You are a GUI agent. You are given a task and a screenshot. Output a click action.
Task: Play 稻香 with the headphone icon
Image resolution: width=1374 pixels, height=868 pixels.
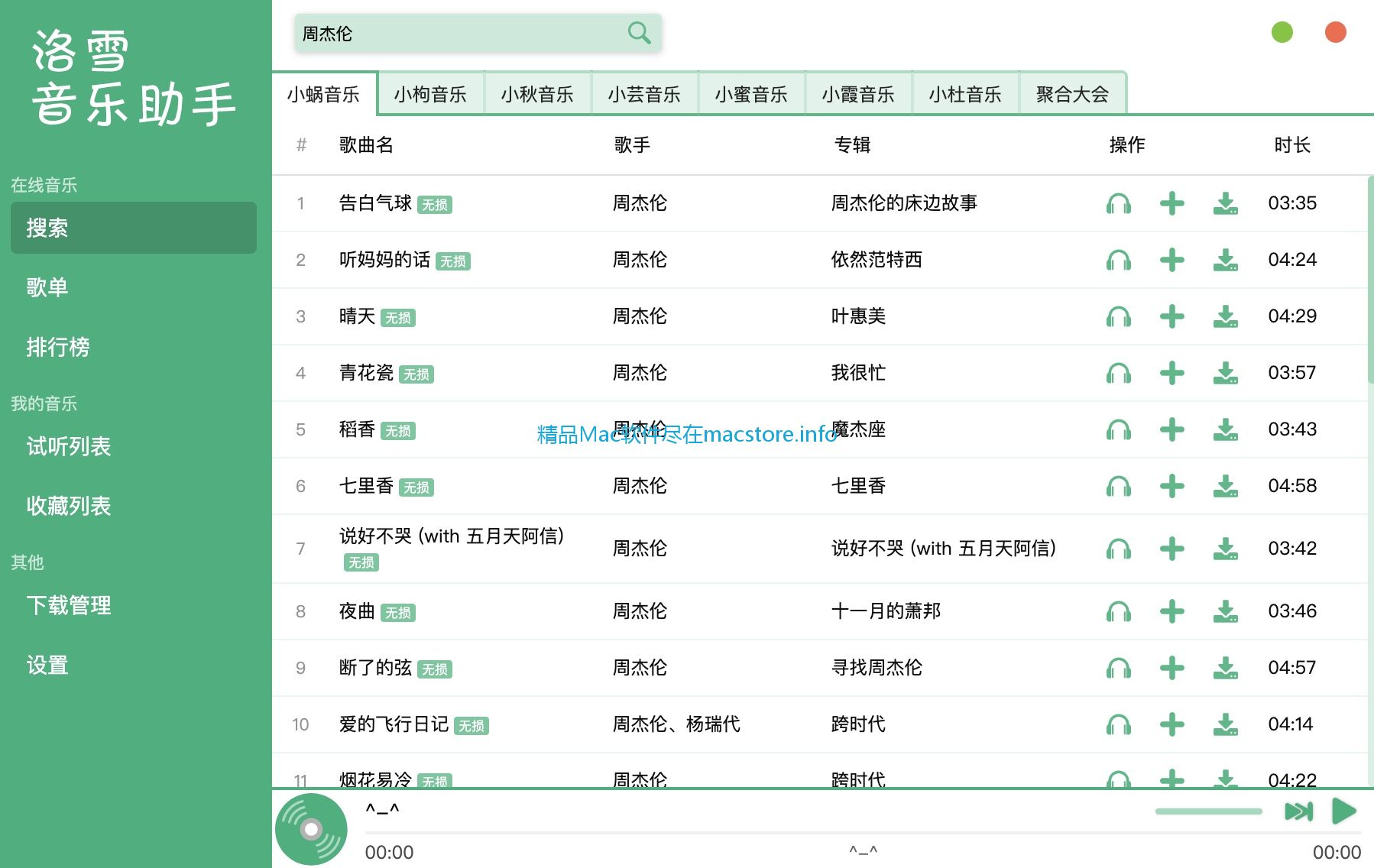pos(1118,429)
